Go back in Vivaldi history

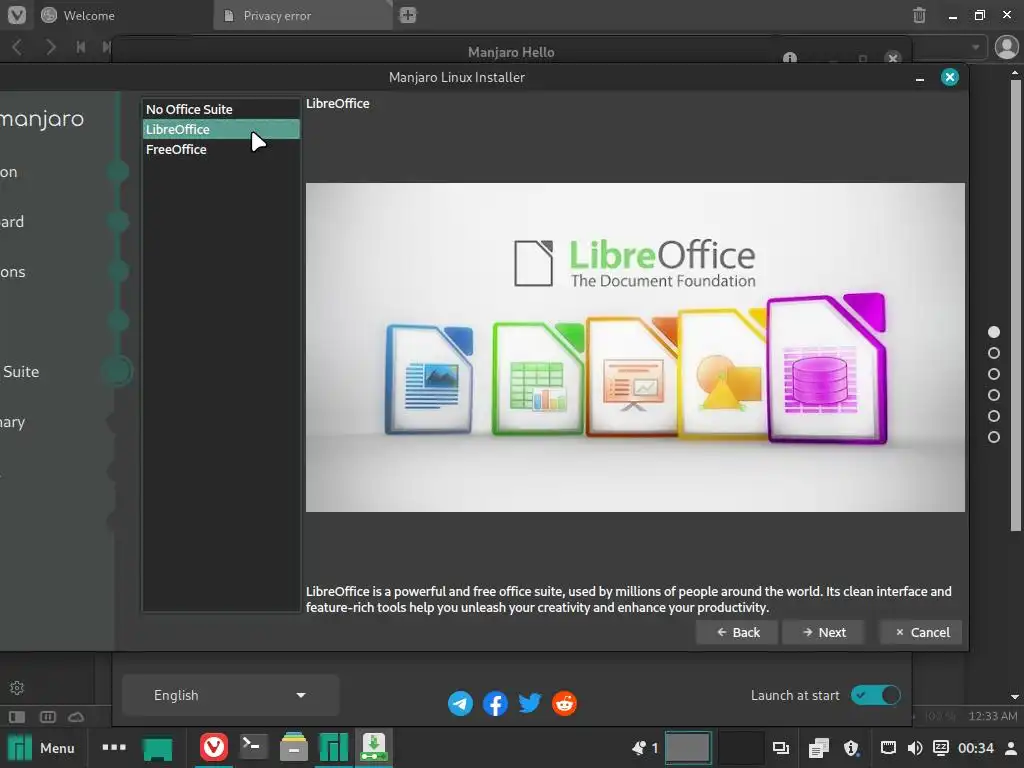point(18,47)
